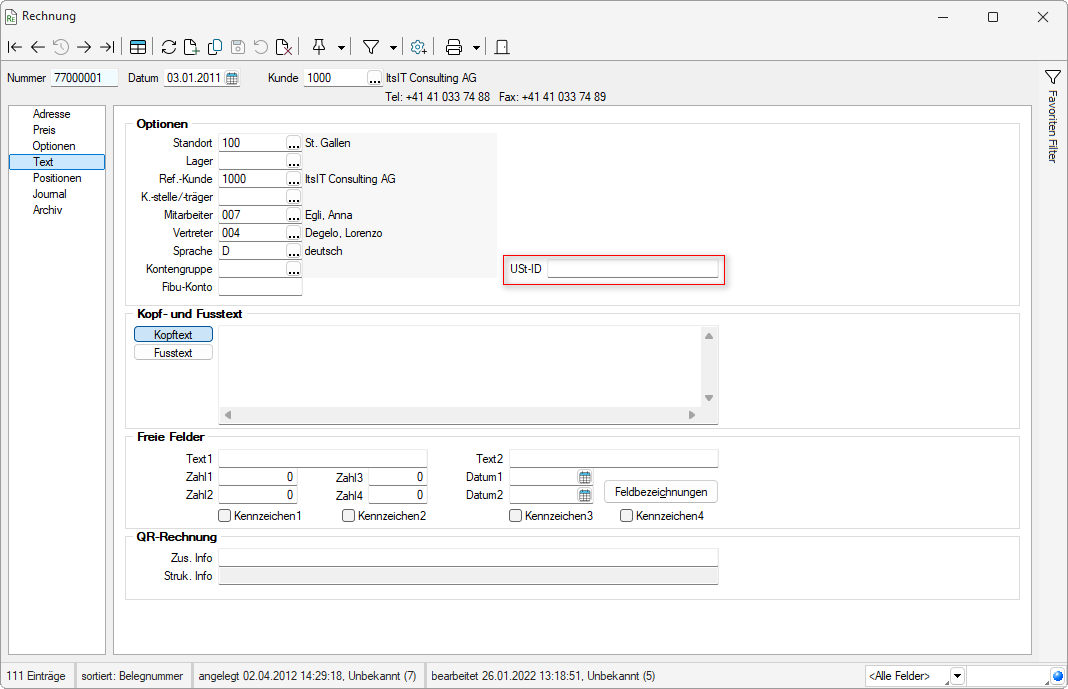Enable the Kennzeichen1 checkbox

[x=225, y=516]
